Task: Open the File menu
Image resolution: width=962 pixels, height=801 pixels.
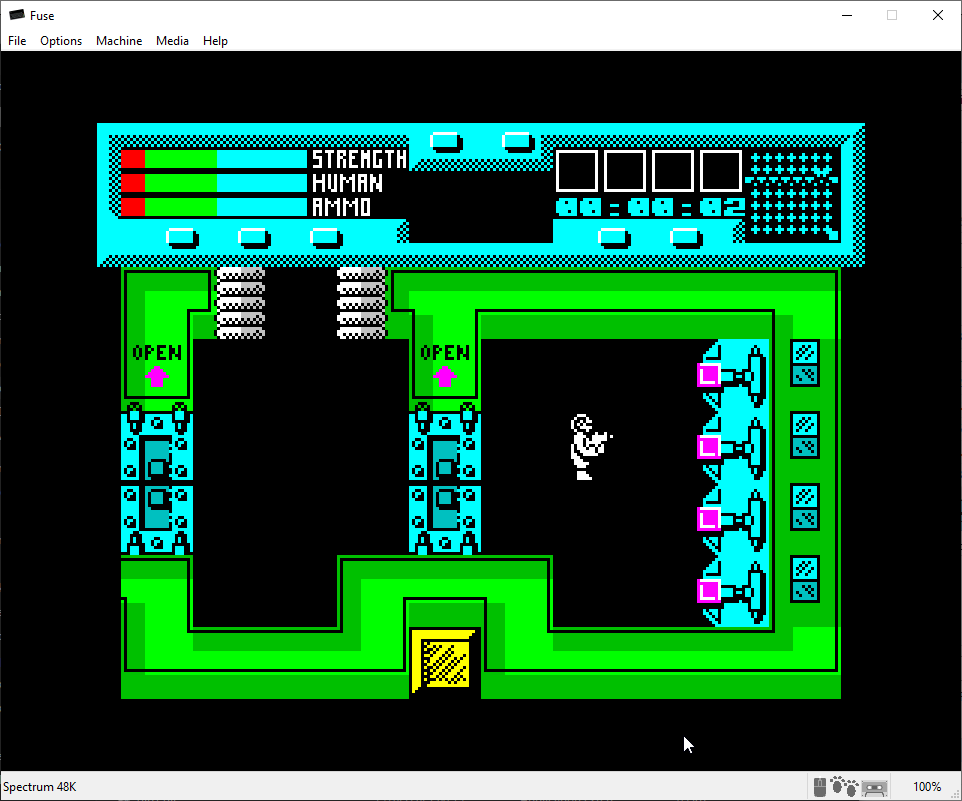Action: point(17,40)
